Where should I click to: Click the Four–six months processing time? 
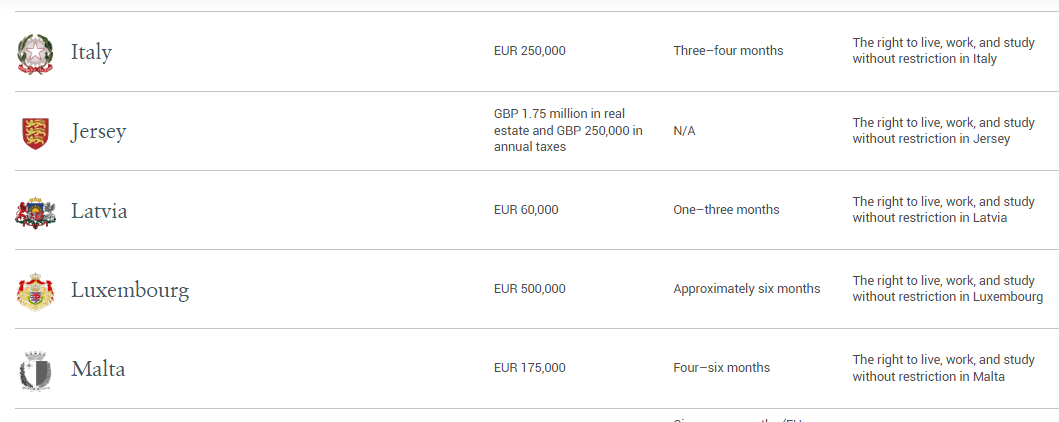pos(721,368)
